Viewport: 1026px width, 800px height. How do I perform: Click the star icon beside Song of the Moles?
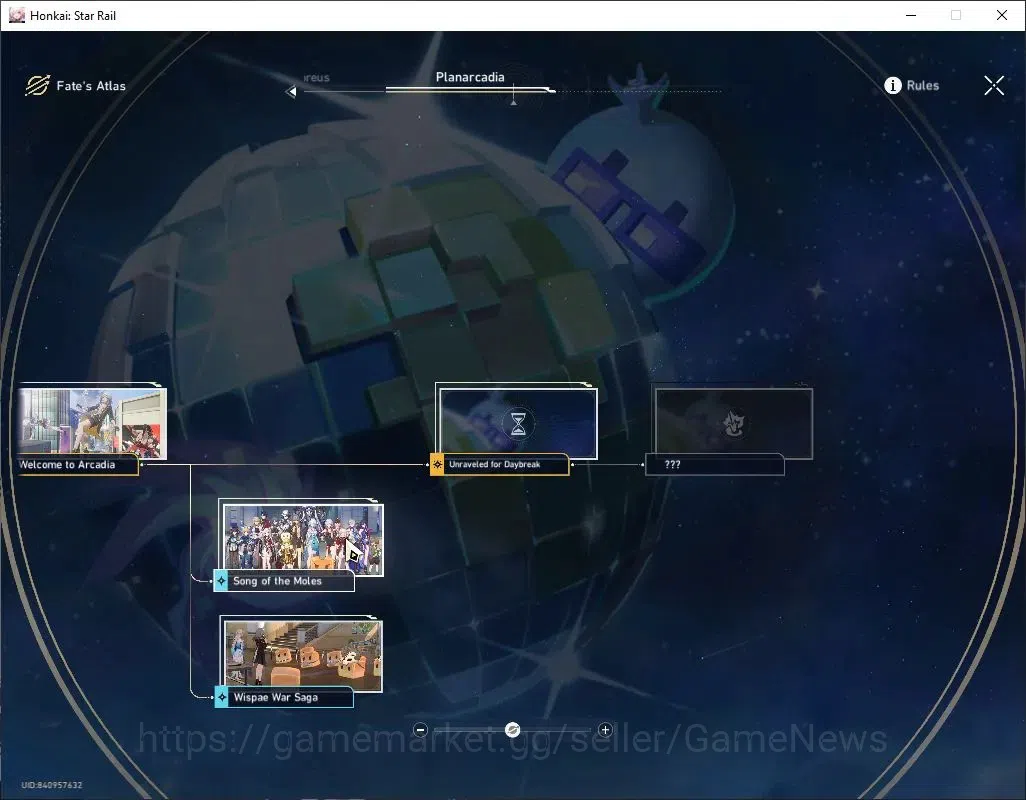click(x=221, y=581)
